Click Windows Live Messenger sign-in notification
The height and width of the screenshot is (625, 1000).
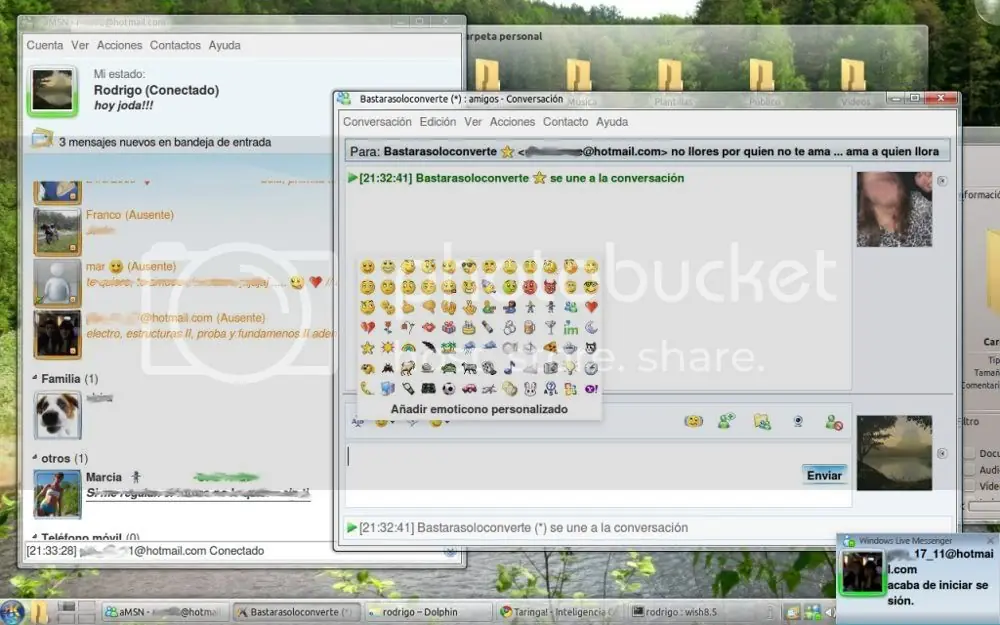click(918, 578)
